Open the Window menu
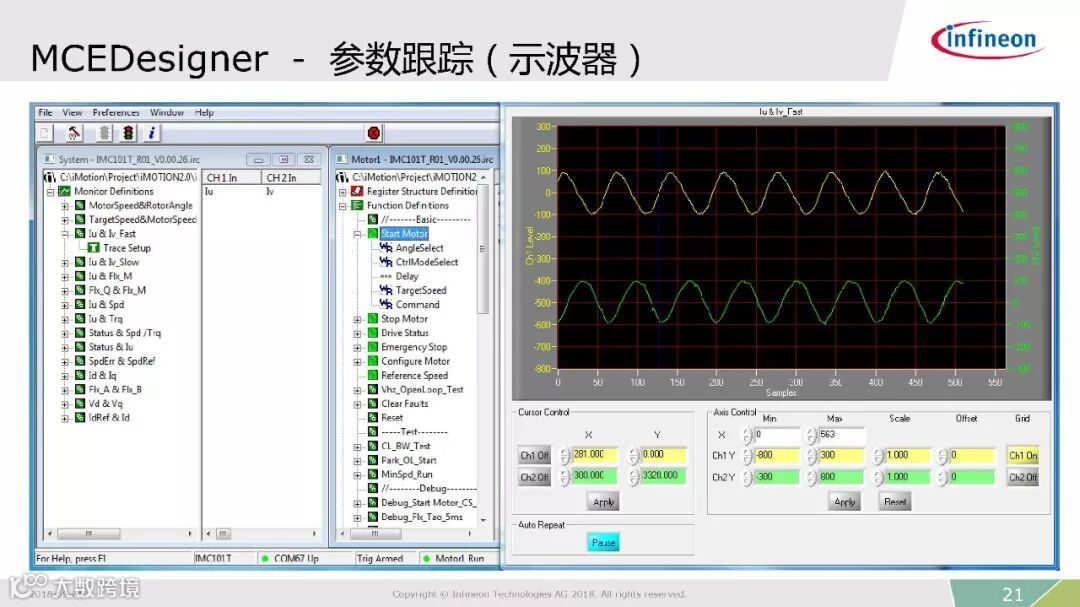1080x607 pixels. click(x=167, y=112)
